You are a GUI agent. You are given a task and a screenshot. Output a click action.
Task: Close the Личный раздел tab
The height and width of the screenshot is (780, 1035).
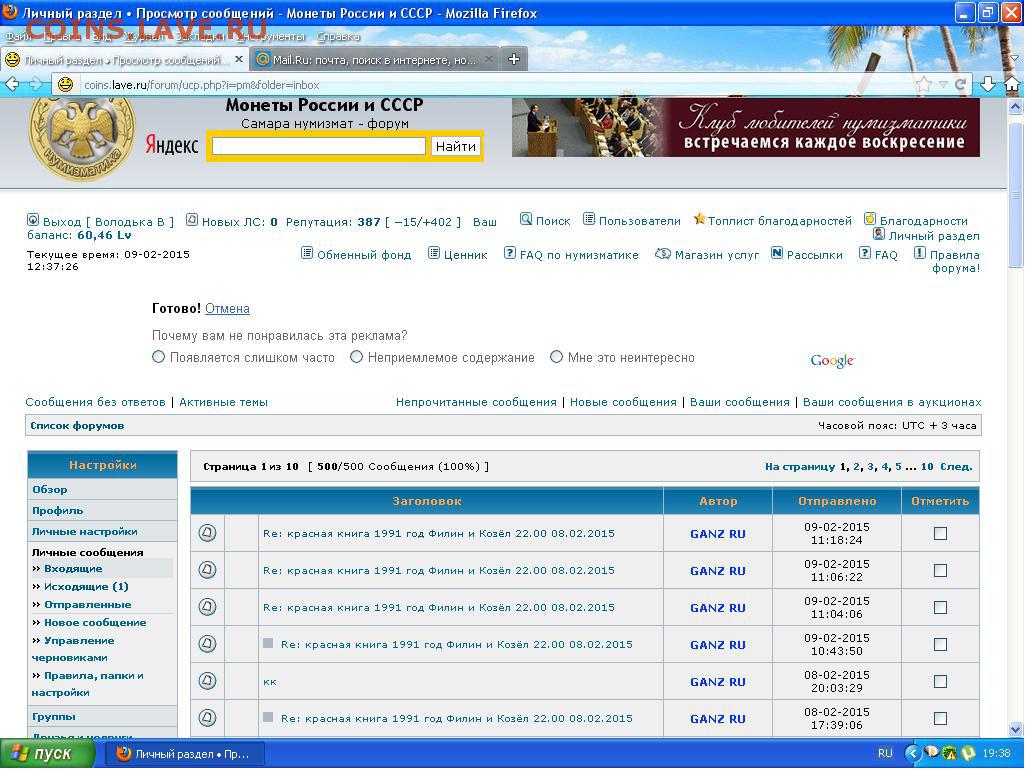pos(239,59)
